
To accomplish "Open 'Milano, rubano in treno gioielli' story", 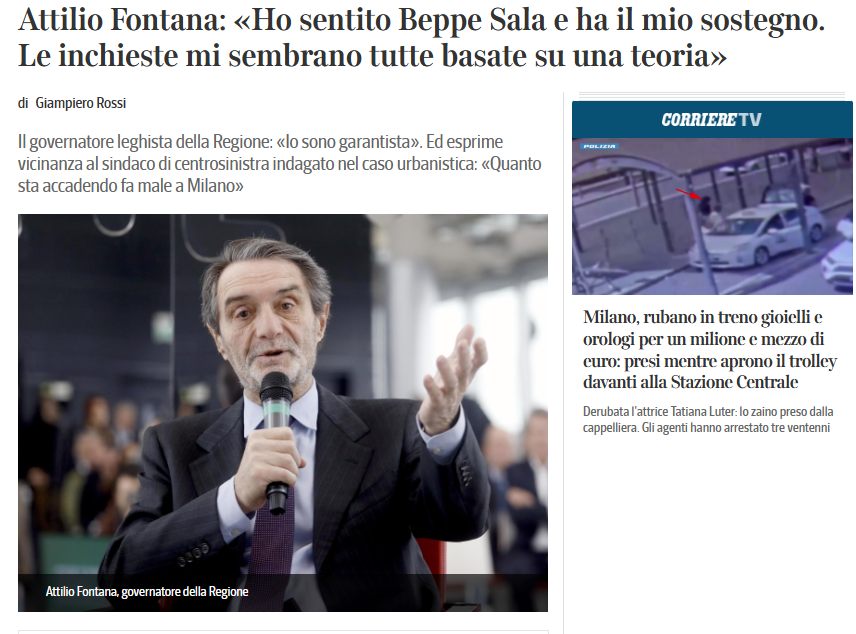I will coord(710,349).
